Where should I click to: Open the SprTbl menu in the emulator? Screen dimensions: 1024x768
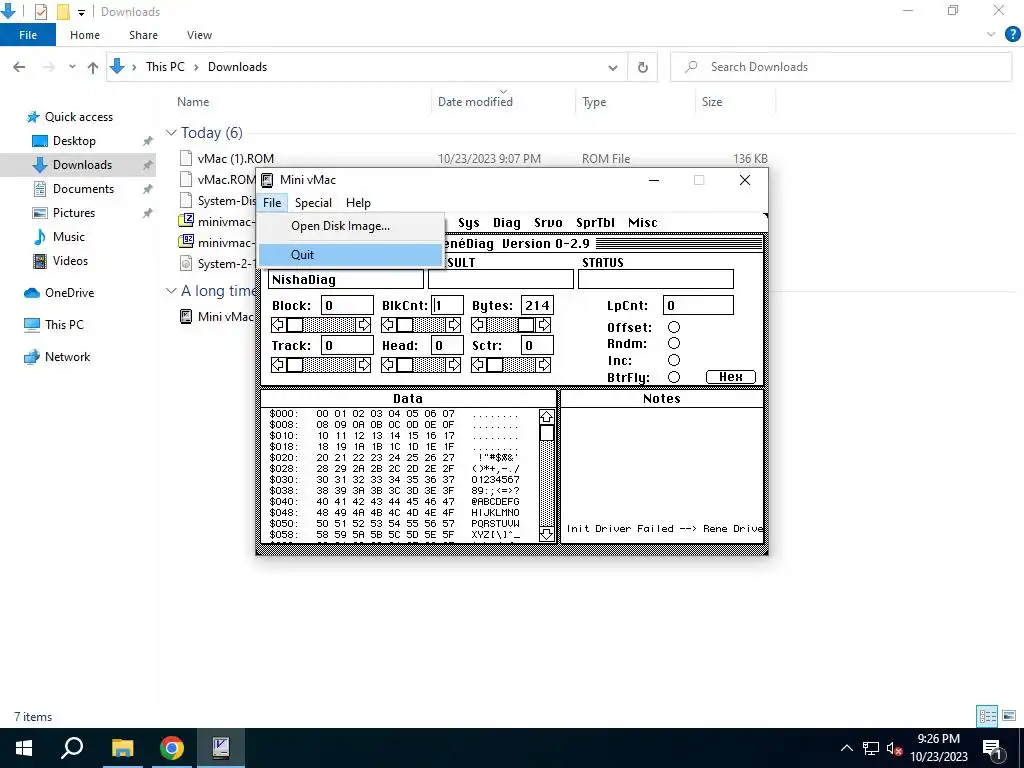(595, 223)
